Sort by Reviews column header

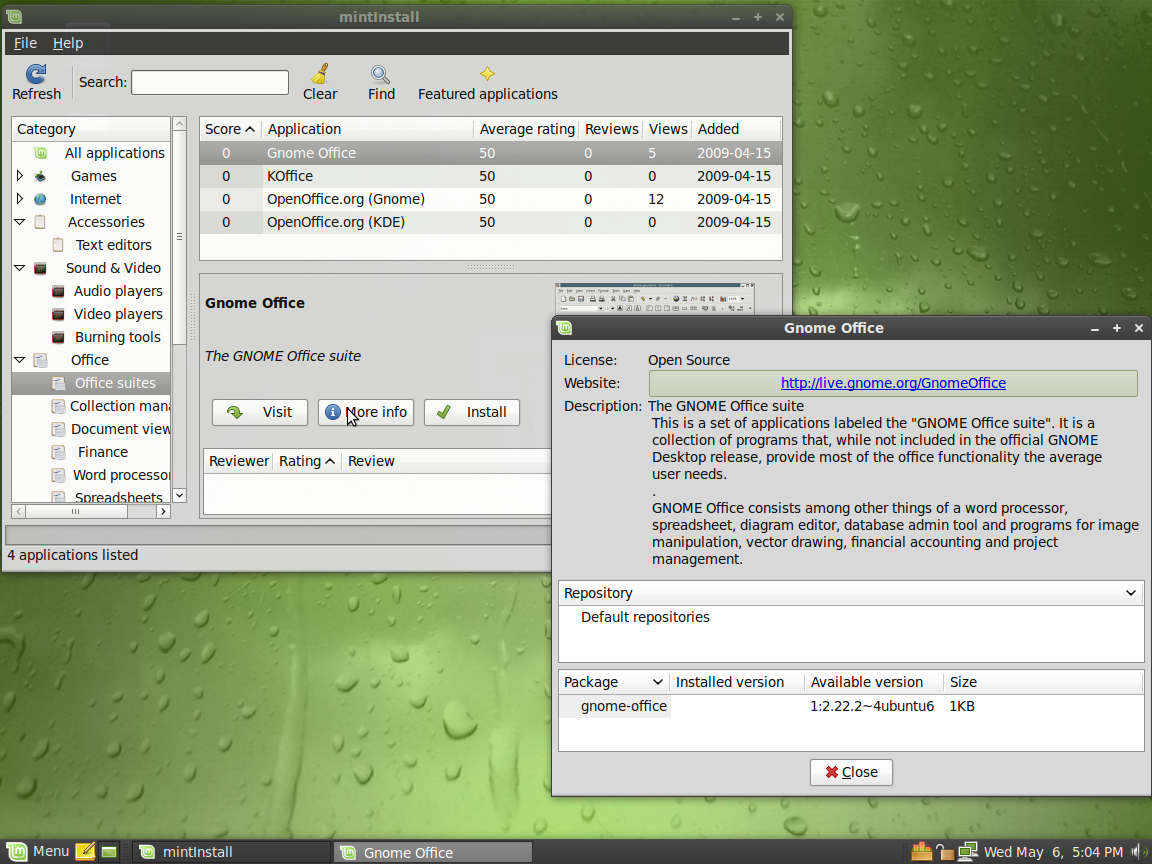(611, 129)
